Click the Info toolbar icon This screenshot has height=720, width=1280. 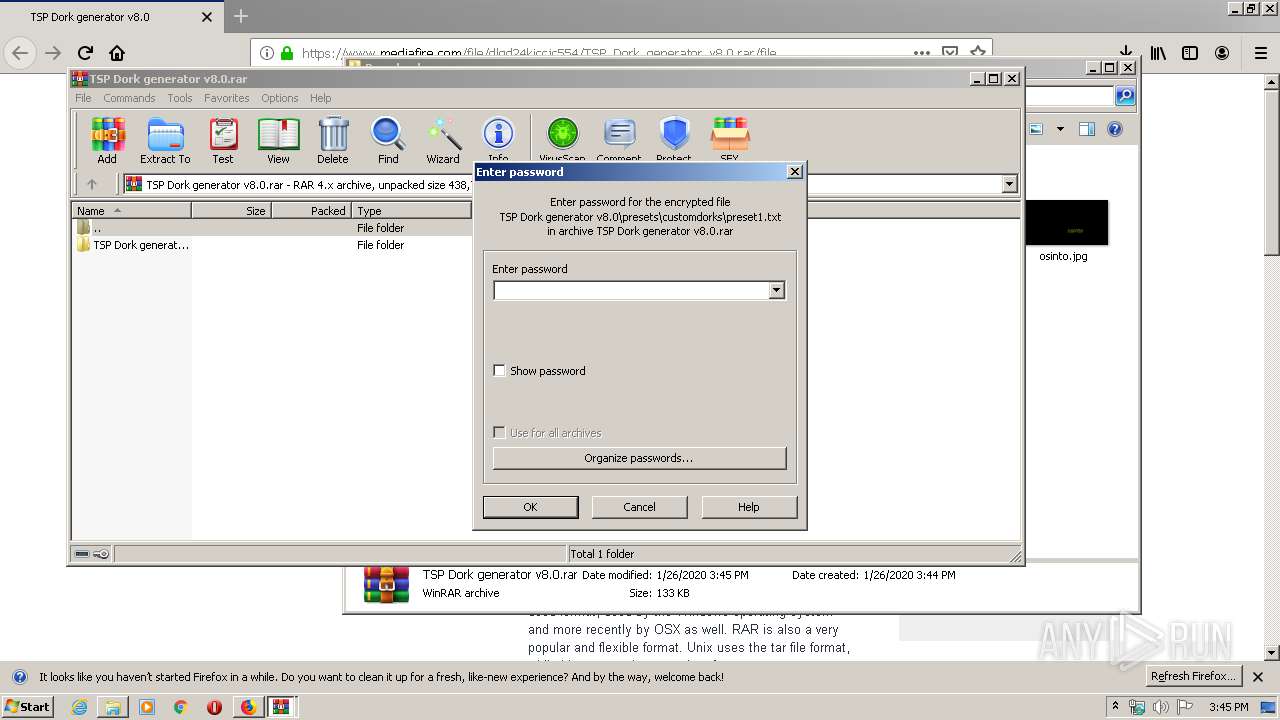(498, 138)
